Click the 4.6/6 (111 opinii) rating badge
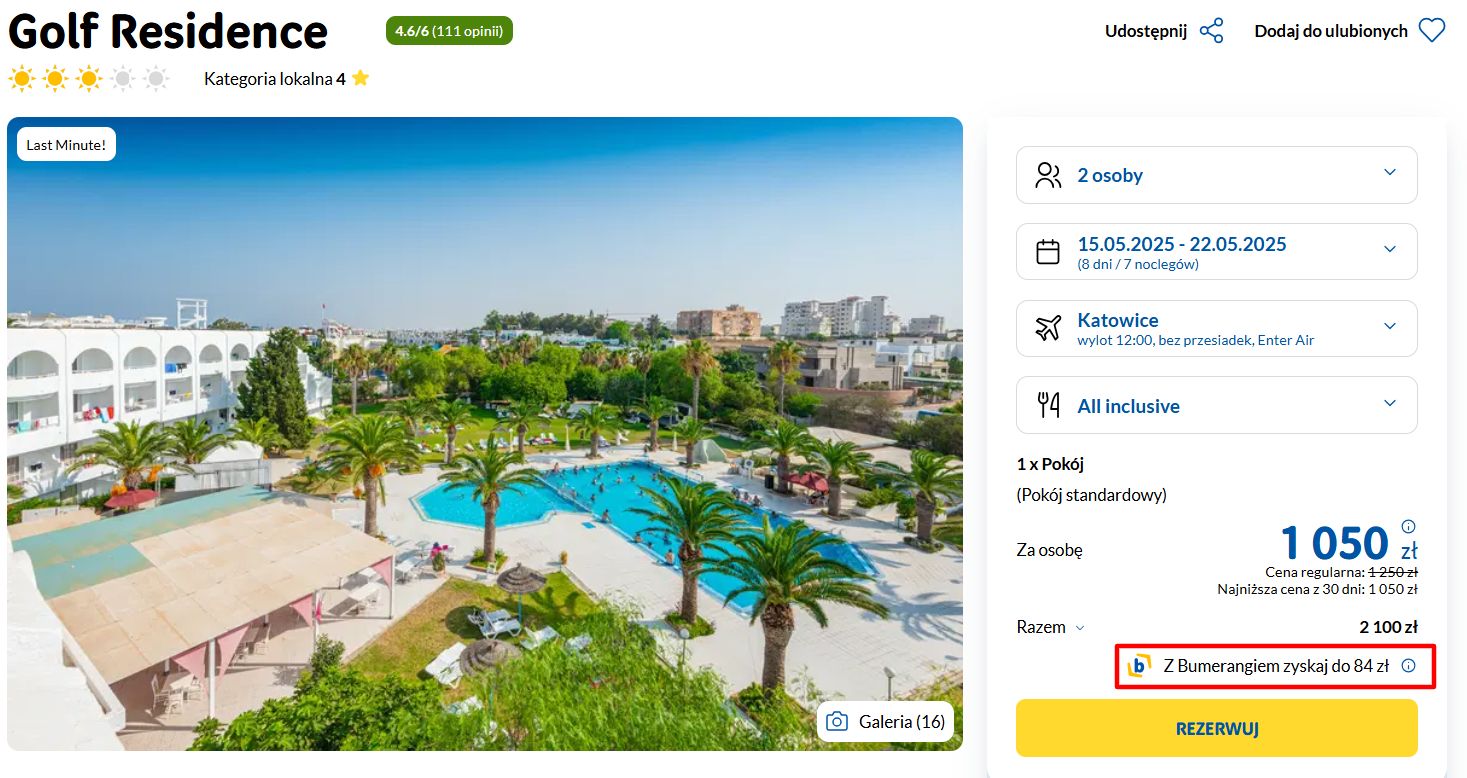This screenshot has width=1467, height=778. click(449, 31)
